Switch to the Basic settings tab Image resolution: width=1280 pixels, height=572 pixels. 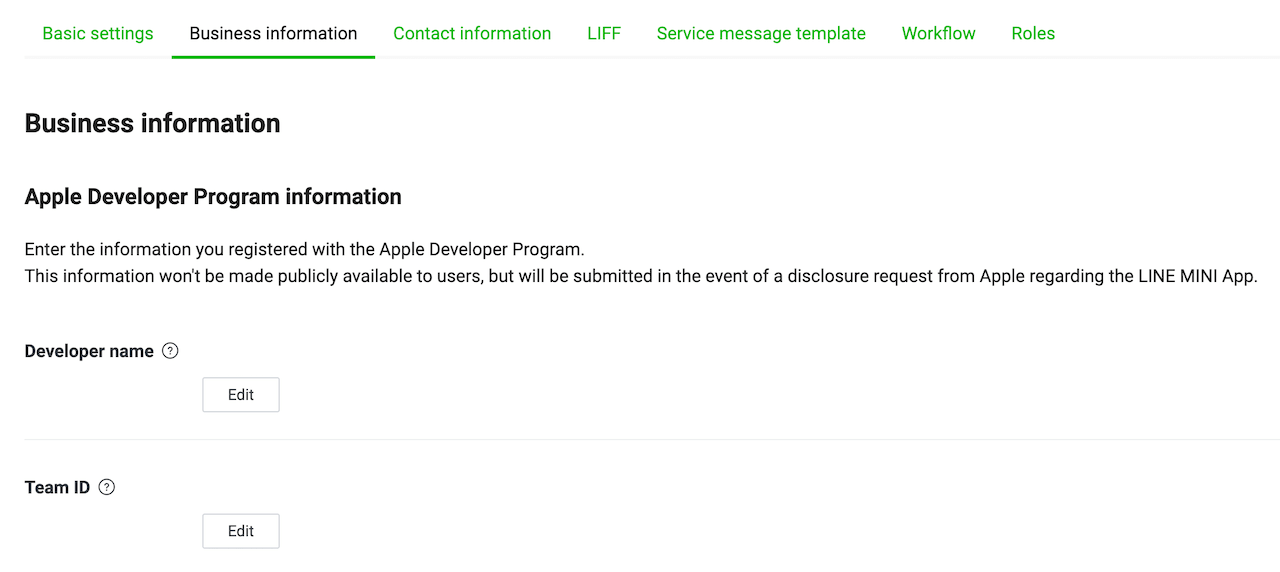pos(98,33)
